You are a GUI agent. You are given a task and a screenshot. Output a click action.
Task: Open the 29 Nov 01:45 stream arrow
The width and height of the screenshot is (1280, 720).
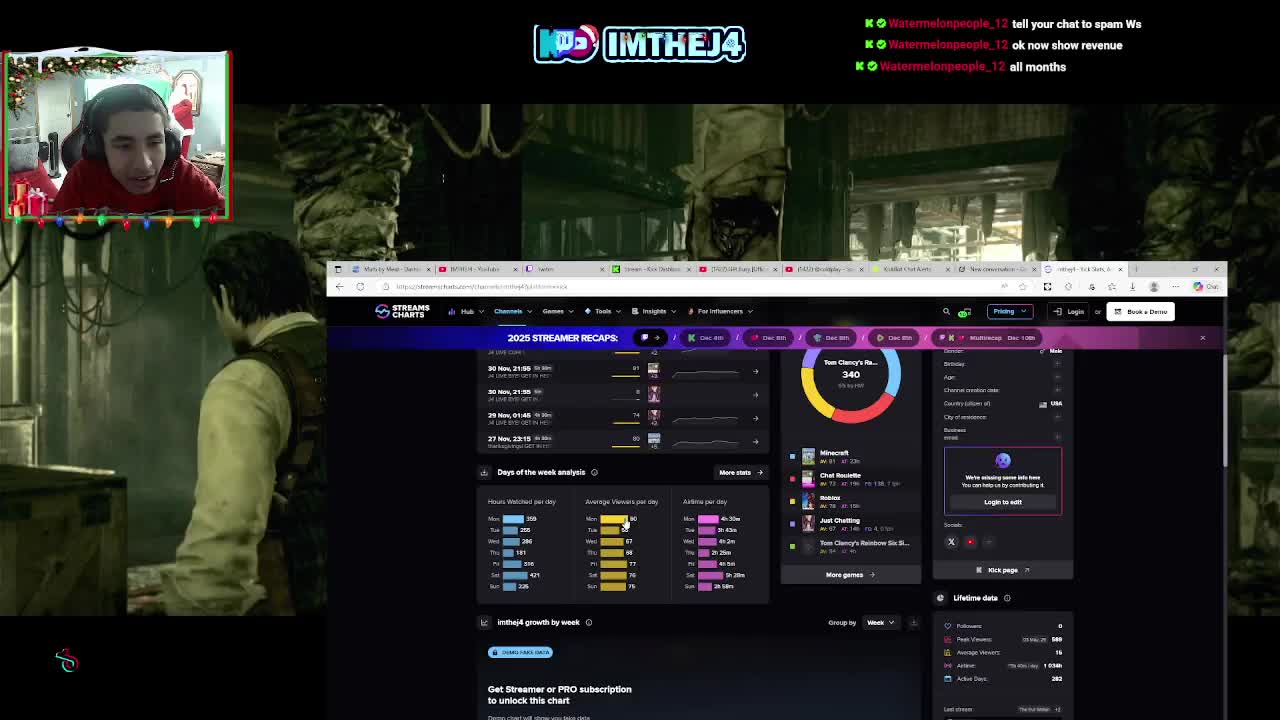coord(755,417)
